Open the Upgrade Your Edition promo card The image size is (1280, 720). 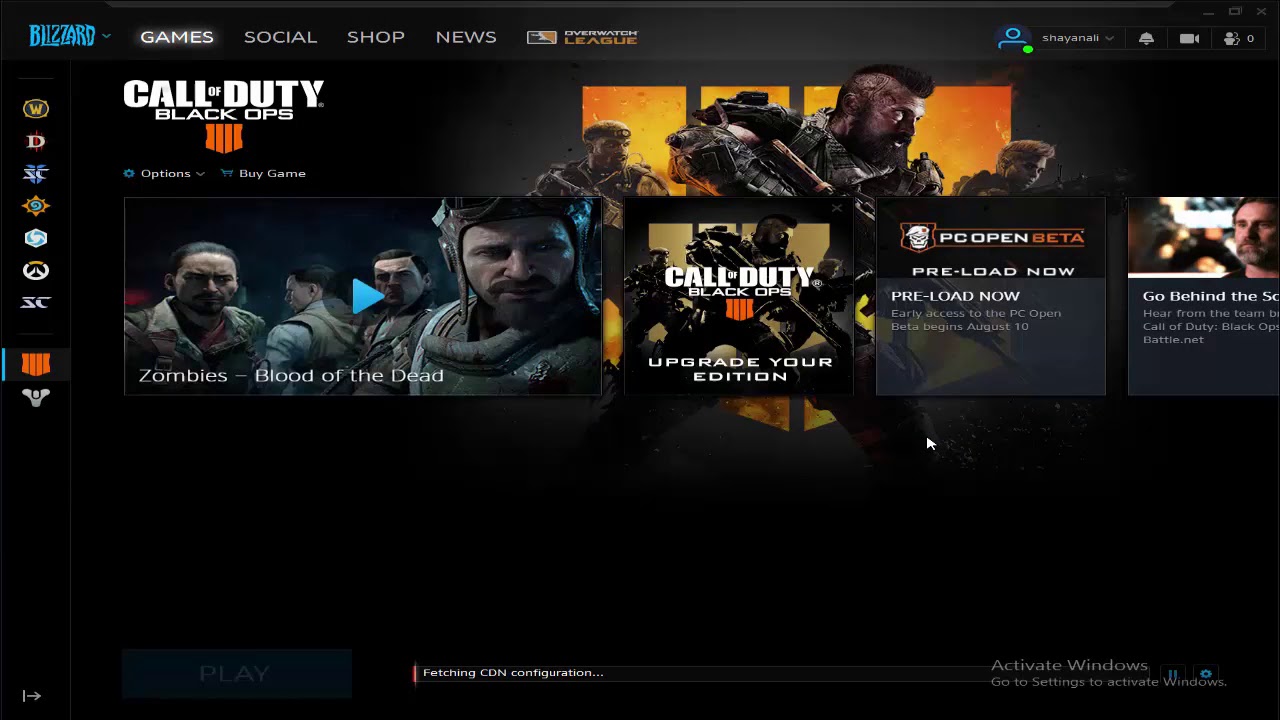[x=739, y=296]
